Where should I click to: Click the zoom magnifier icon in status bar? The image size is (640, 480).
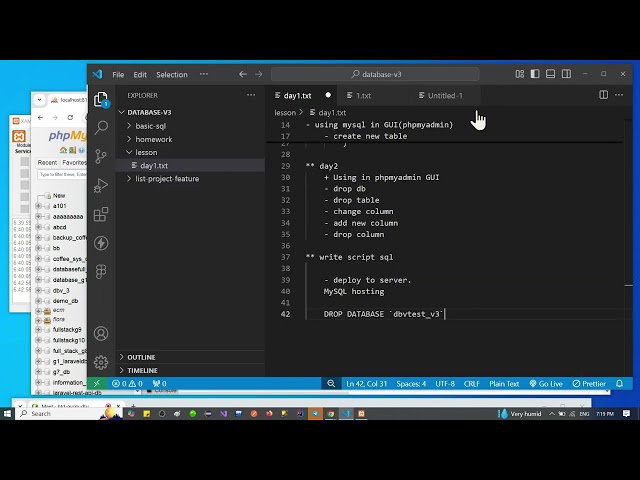[x=331, y=384]
